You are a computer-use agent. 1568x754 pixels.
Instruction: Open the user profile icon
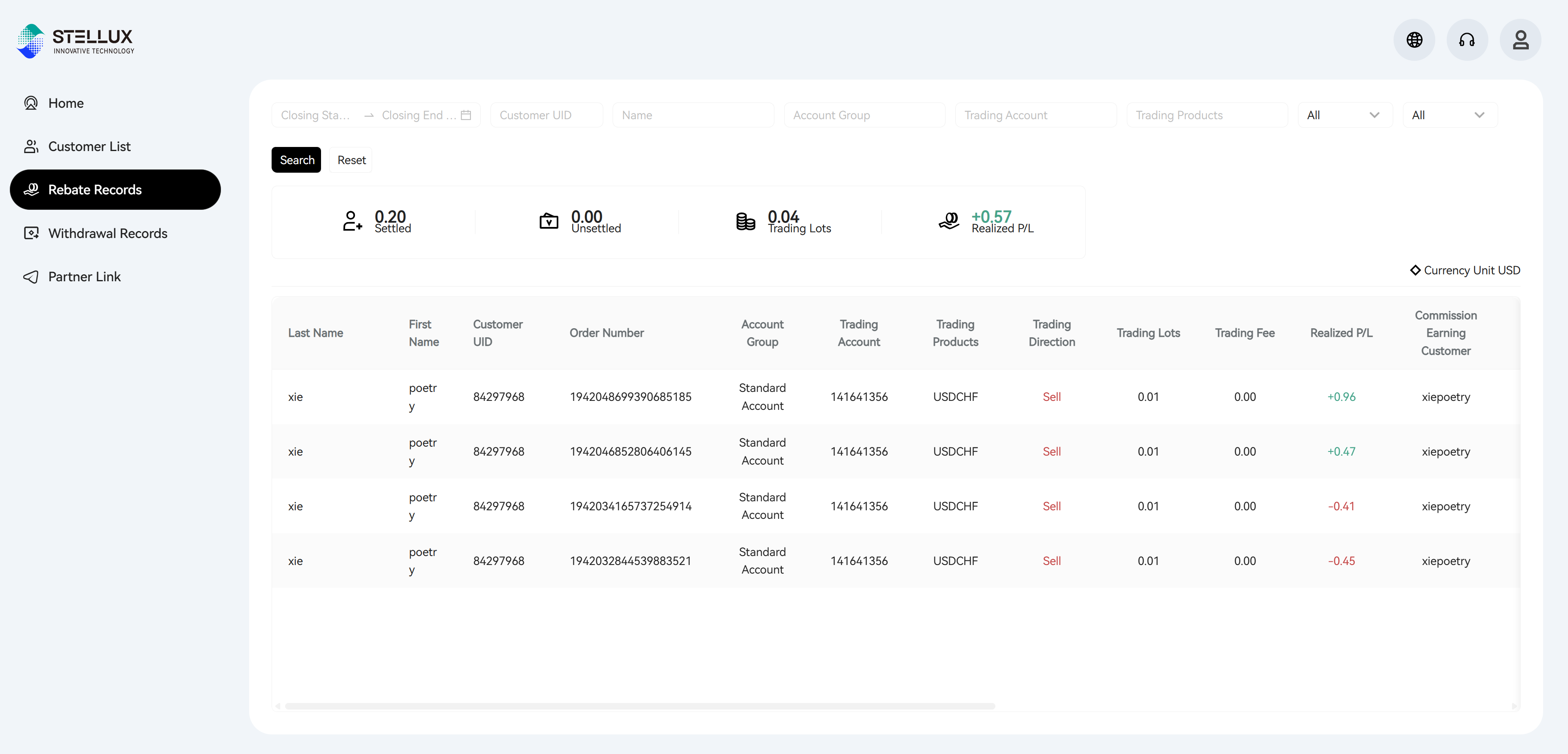point(1521,40)
